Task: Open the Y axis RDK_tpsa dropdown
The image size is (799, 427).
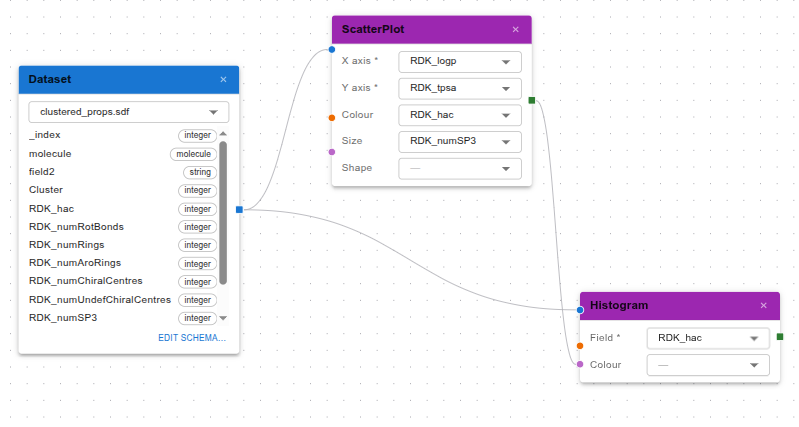Action: 460,88
